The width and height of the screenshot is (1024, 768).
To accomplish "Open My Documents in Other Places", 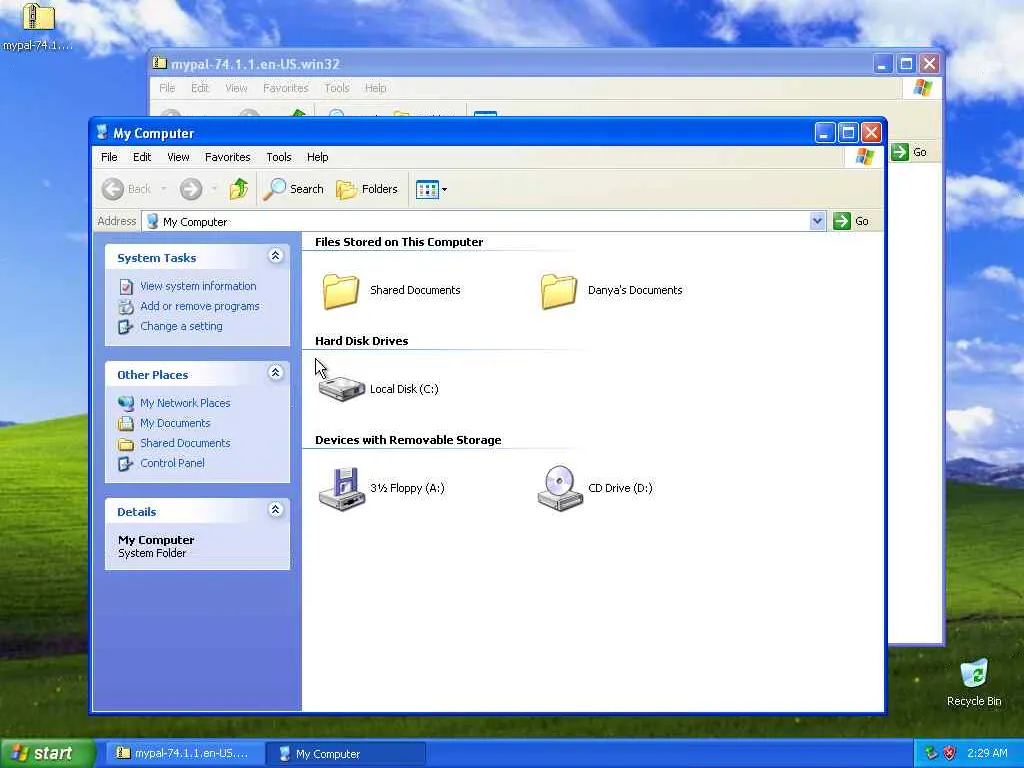I will point(175,423).
